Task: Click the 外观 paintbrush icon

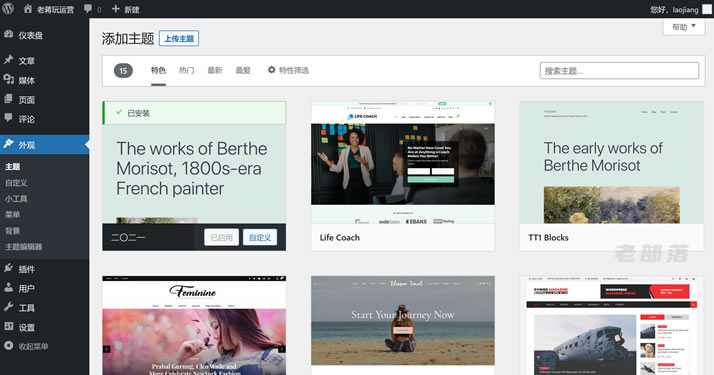Action: [x=9, y=144]
